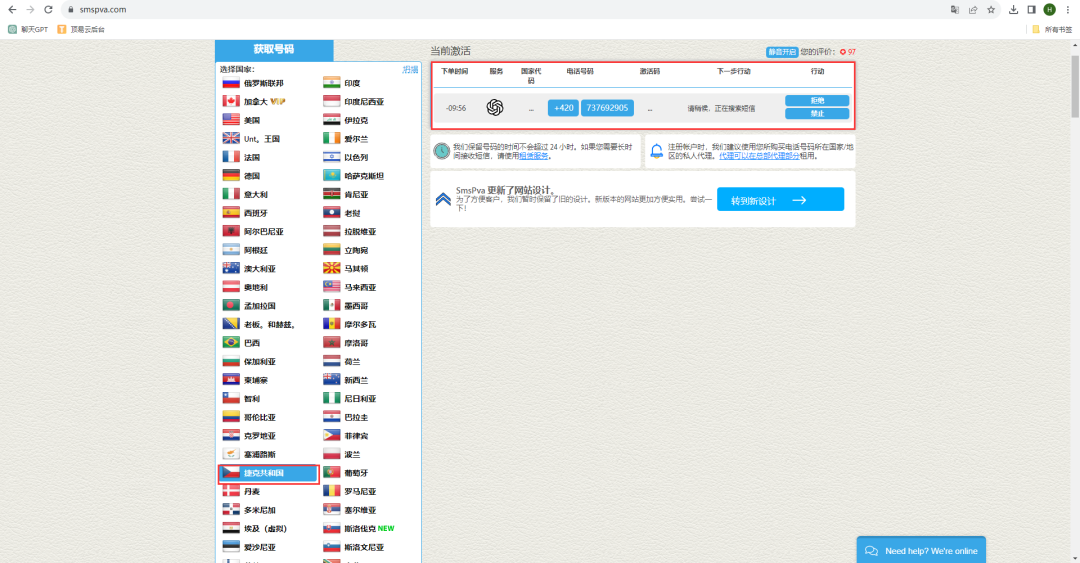Open the green profile avatar 'H'
The image size is (1080, 563).
point(1049,10)
